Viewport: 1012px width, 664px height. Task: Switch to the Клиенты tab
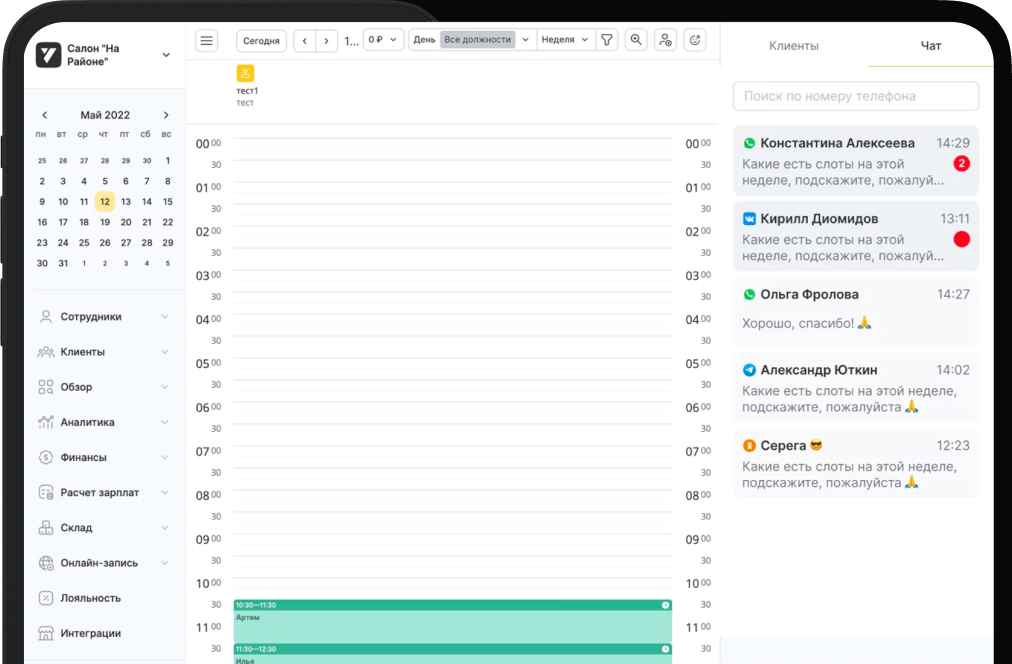pos(794,45)
